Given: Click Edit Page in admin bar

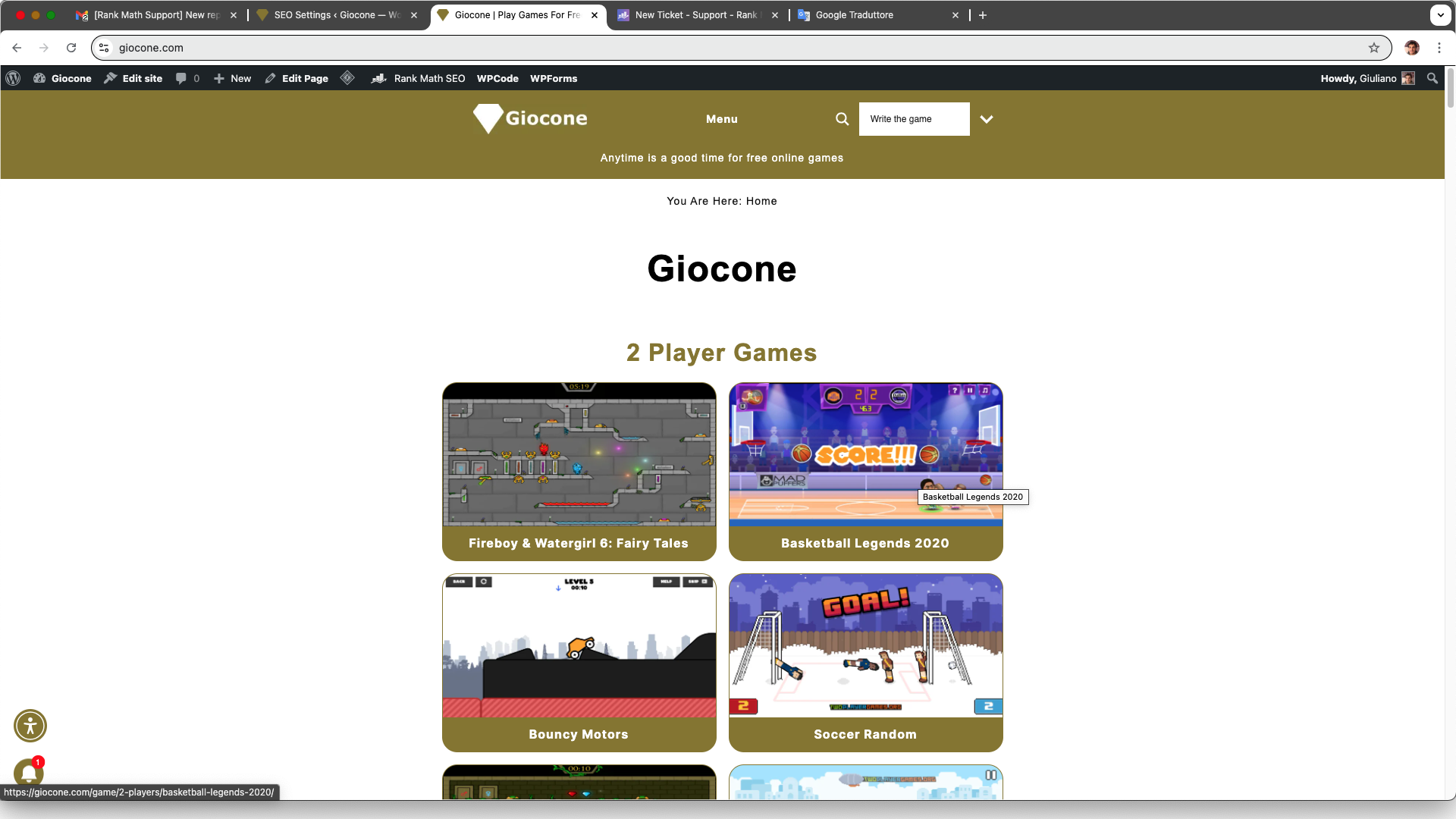Looking at the screenshot, I should [x=297, y=78].
